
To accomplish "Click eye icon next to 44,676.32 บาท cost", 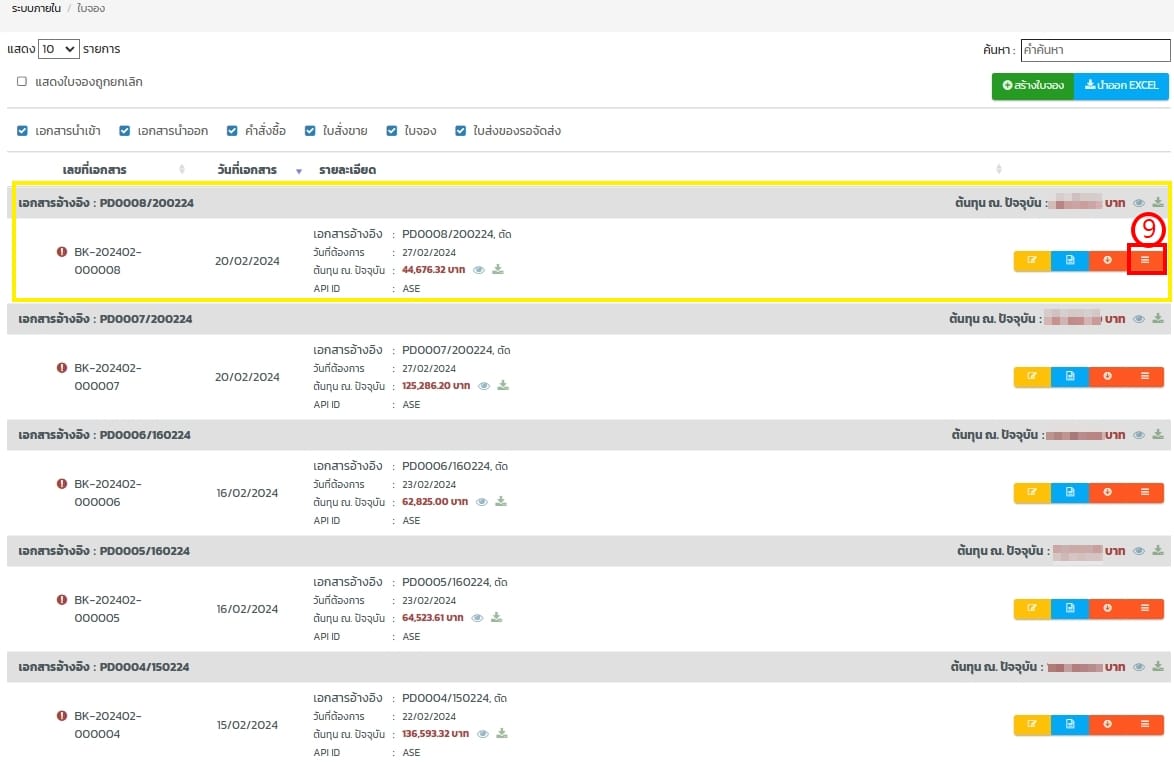I will [479, 270].
